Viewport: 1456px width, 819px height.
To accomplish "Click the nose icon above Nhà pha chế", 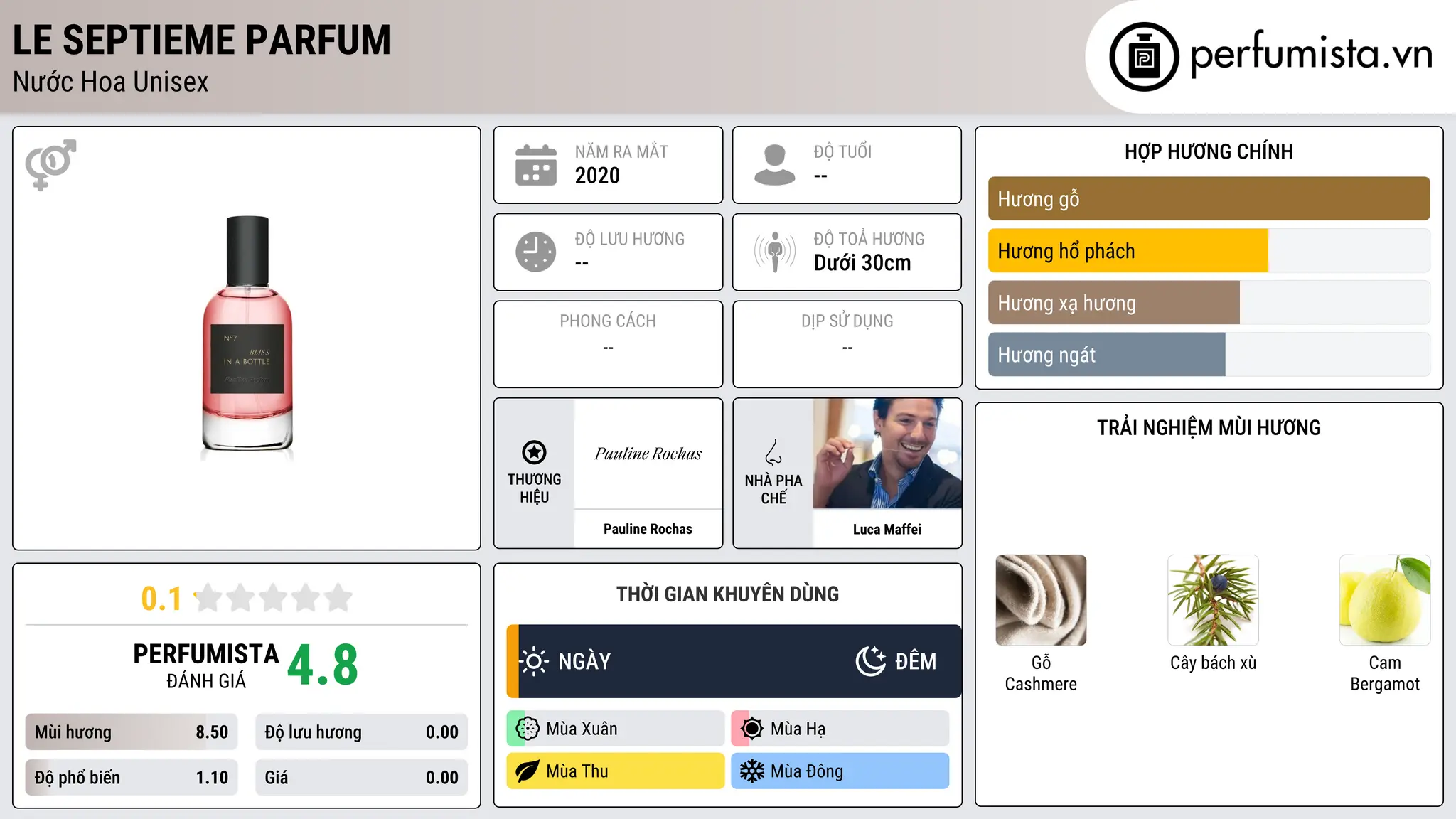I will [x=773, y=452].
